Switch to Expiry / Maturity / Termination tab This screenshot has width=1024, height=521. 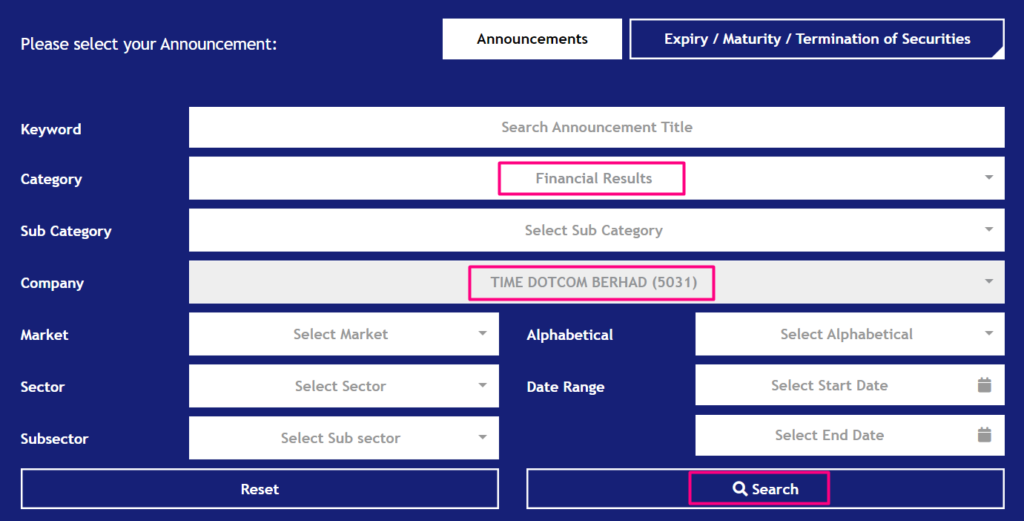tap(817, 39)
